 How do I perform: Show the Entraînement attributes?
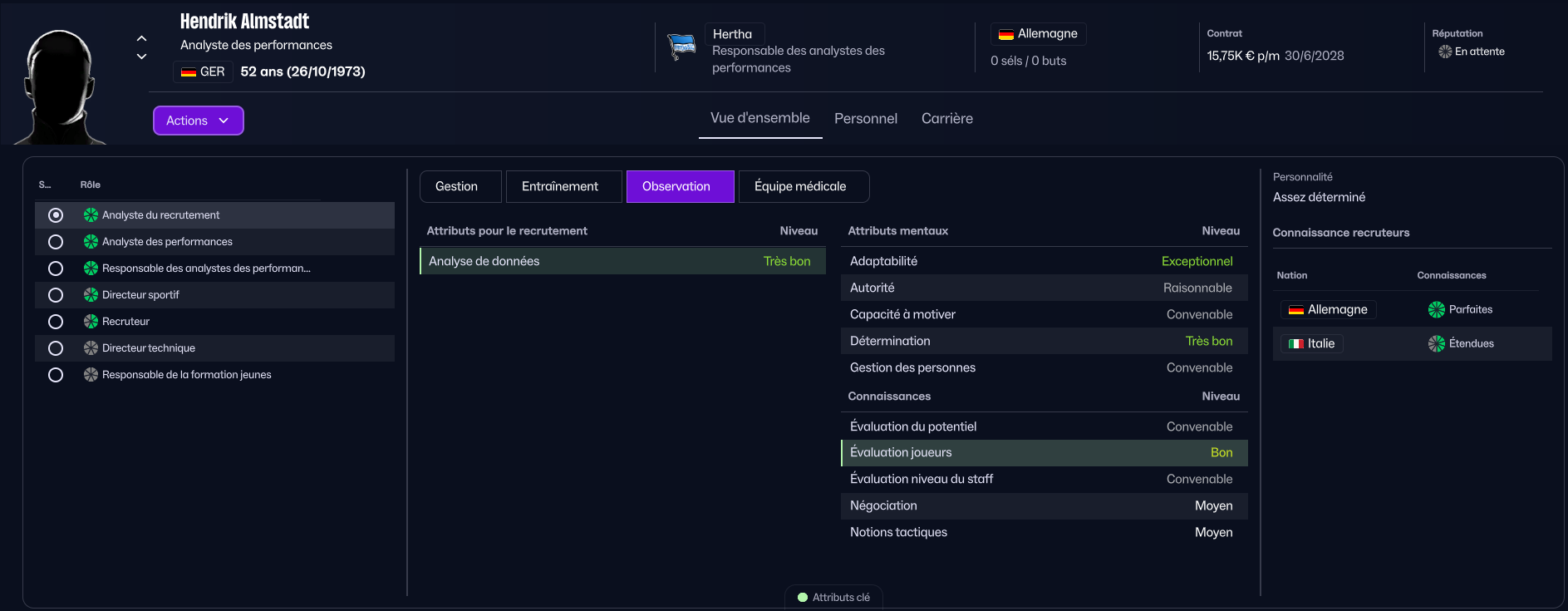pyautogui.click(x=559, y=186)
